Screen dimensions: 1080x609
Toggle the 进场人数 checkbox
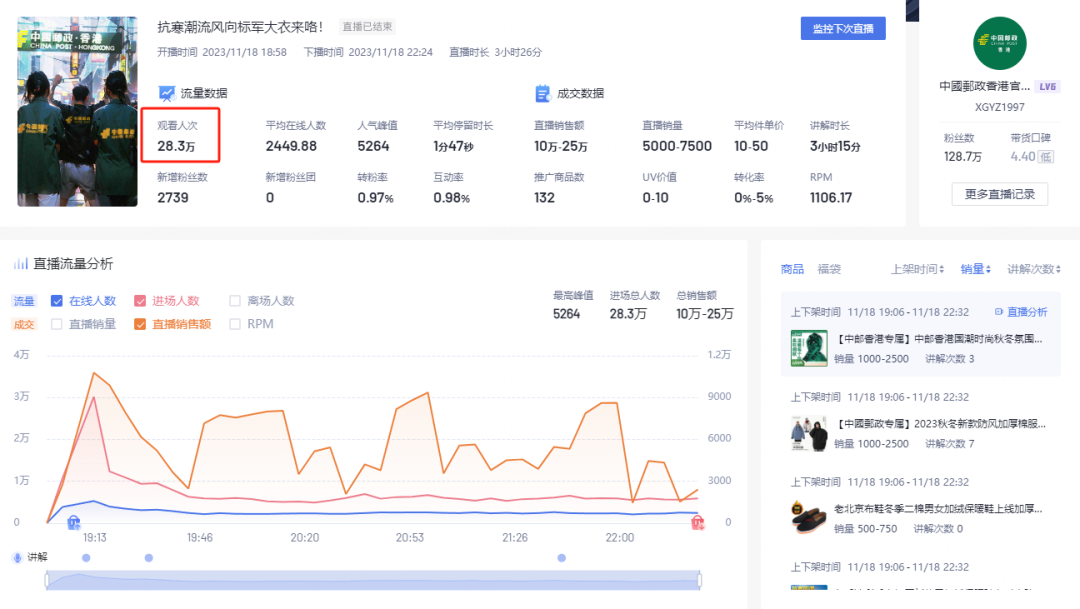pos(140,301)
